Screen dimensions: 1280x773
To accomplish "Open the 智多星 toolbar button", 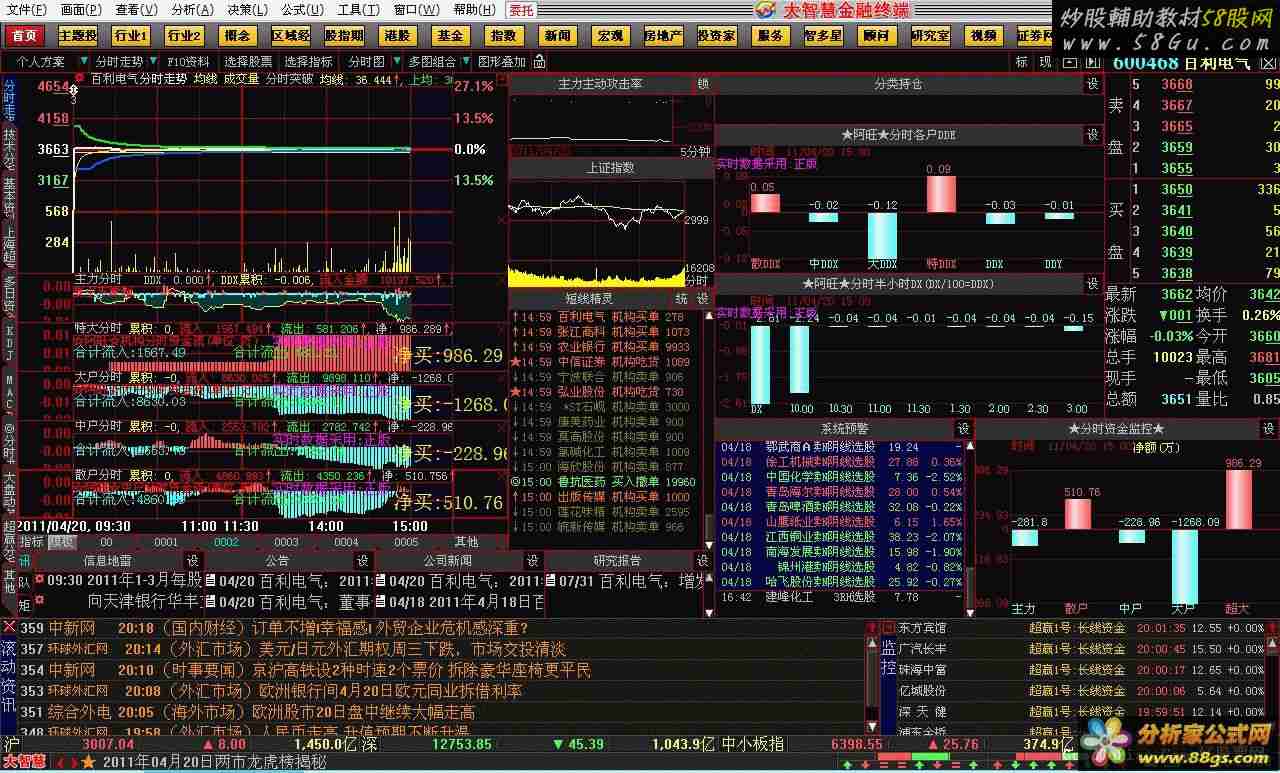I will pyautogui.click(x=823, y=35).
